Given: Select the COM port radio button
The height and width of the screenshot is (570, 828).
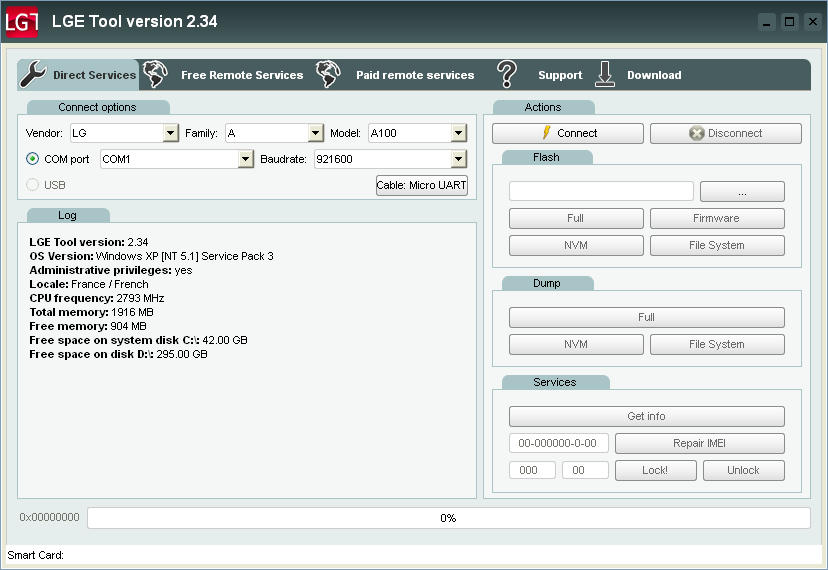Looking at the screenshot, I should (32, 158).
